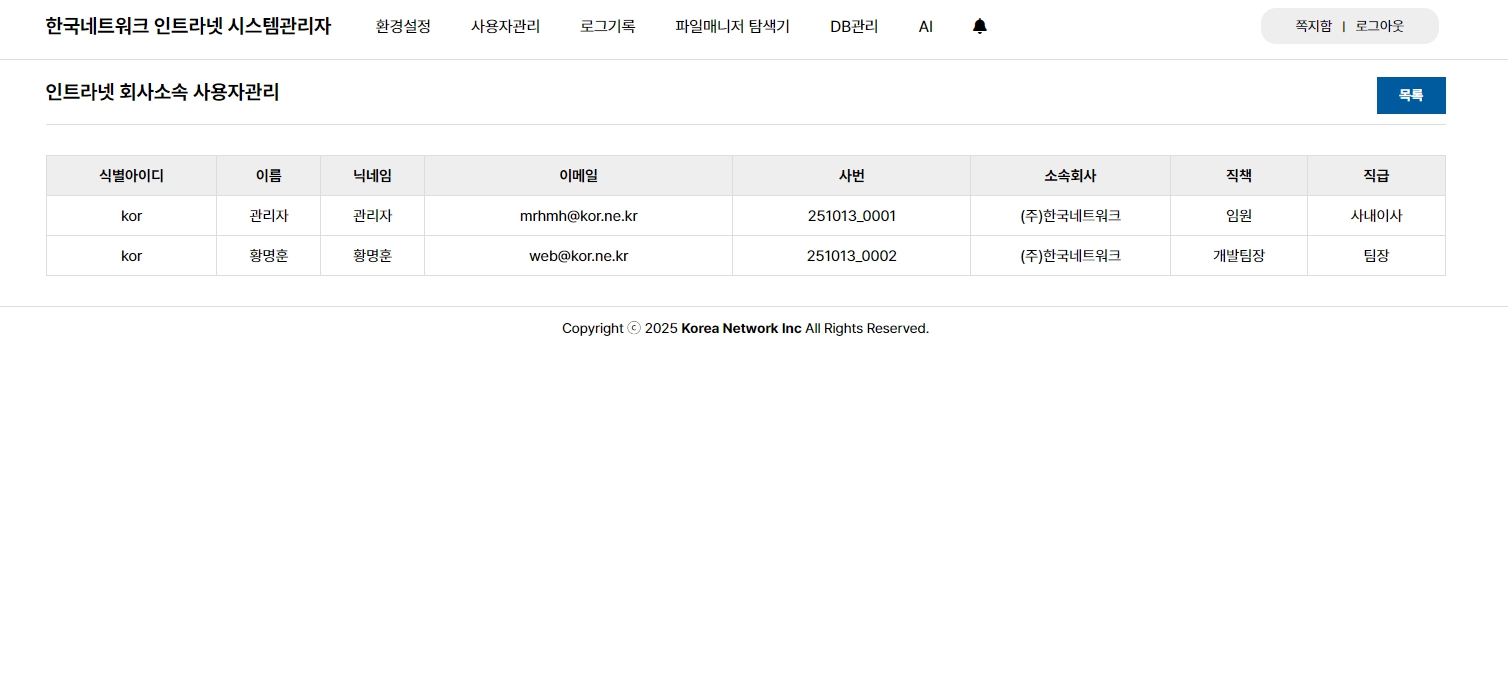Click the 사번 column header
Image resolution: width=1508 pixels, height=700 pixels.
[851, 176]
